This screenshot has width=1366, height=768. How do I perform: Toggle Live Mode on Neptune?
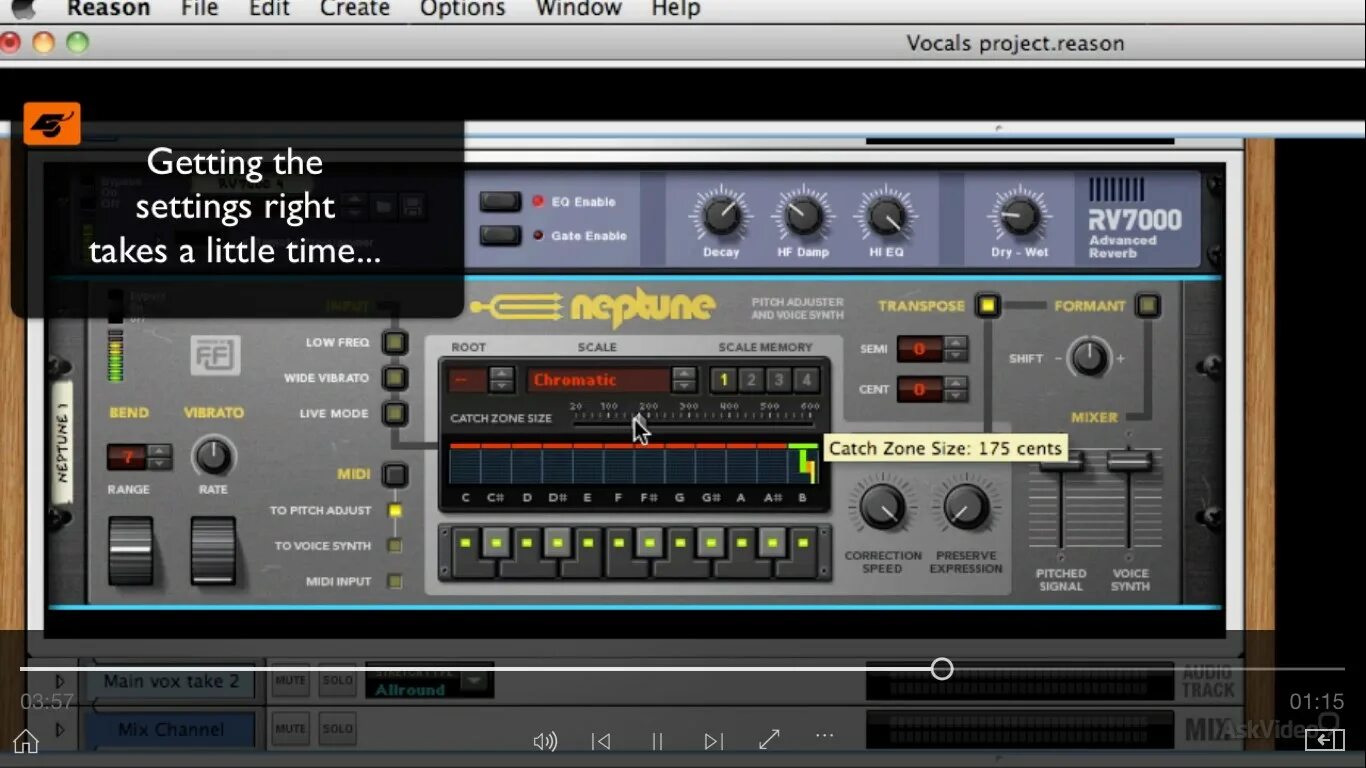tap(395, 413)
